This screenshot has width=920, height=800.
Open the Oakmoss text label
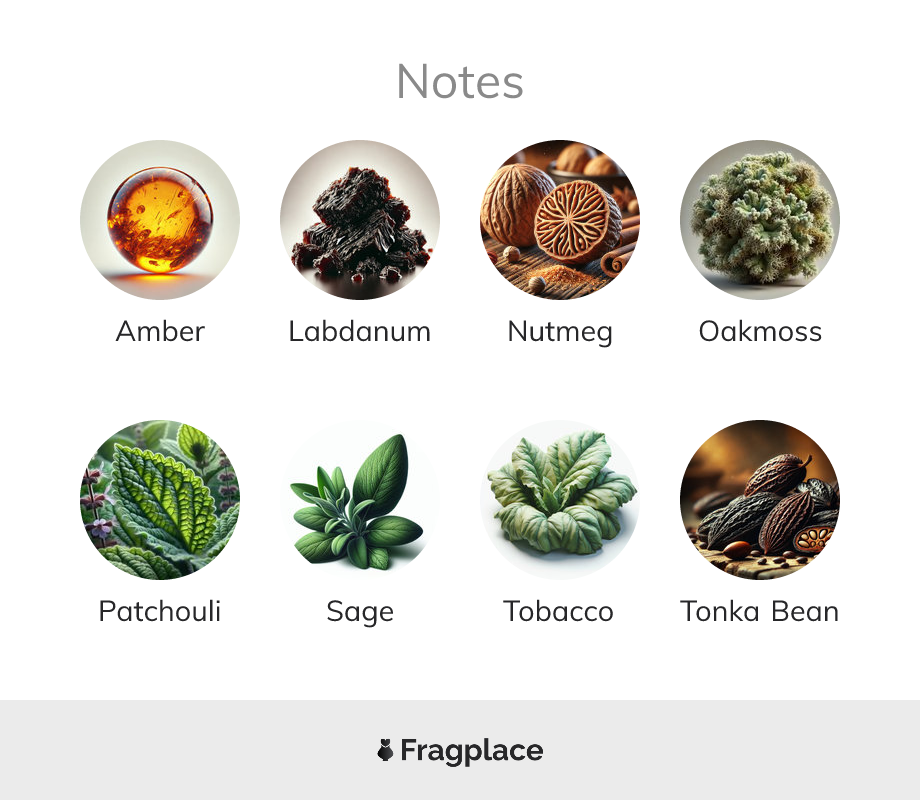coord(760,331)
